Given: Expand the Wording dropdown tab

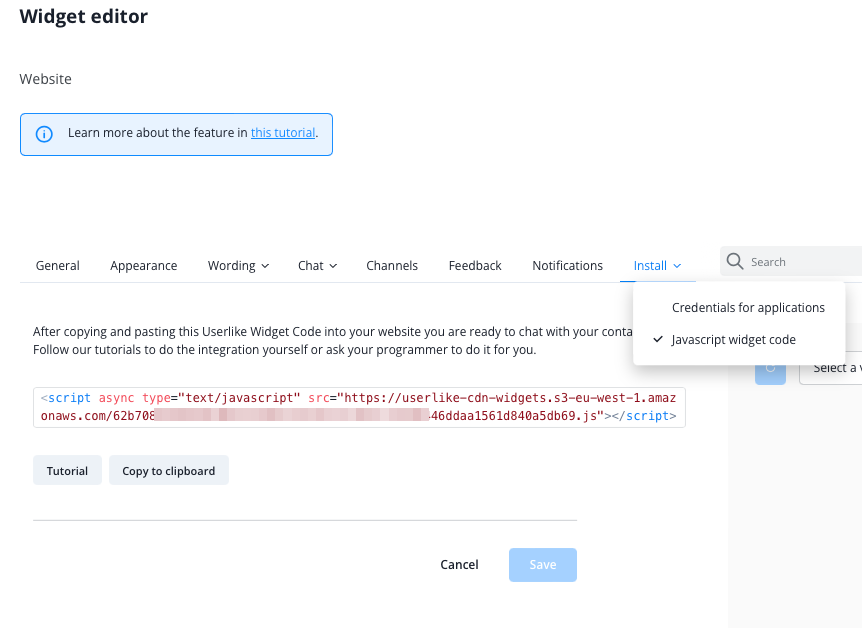Looking at the screenshot, I should pos(238,266).
